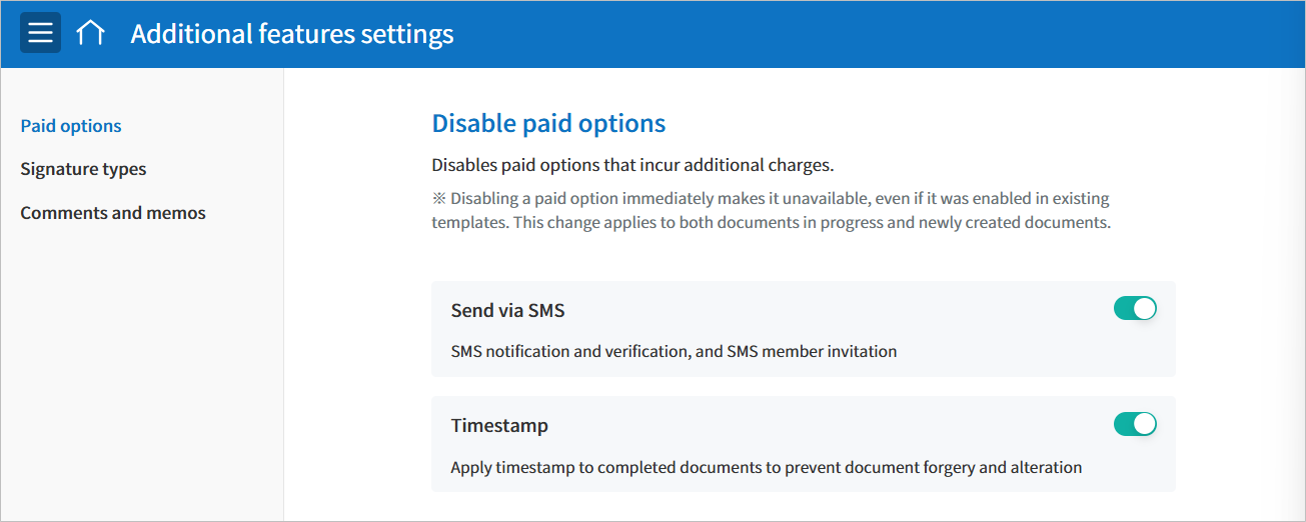
Task: Click blank area of the left sidebar
Action: point(140,380)
